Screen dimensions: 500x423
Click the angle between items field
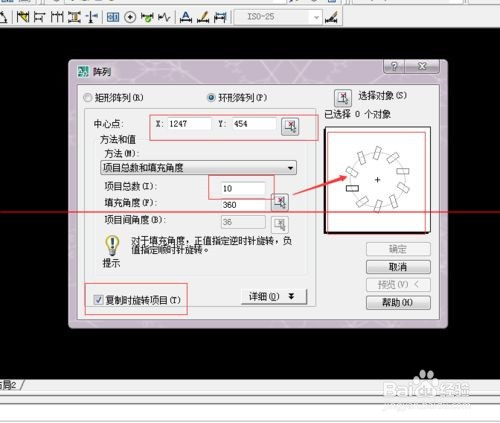point(243,222)
